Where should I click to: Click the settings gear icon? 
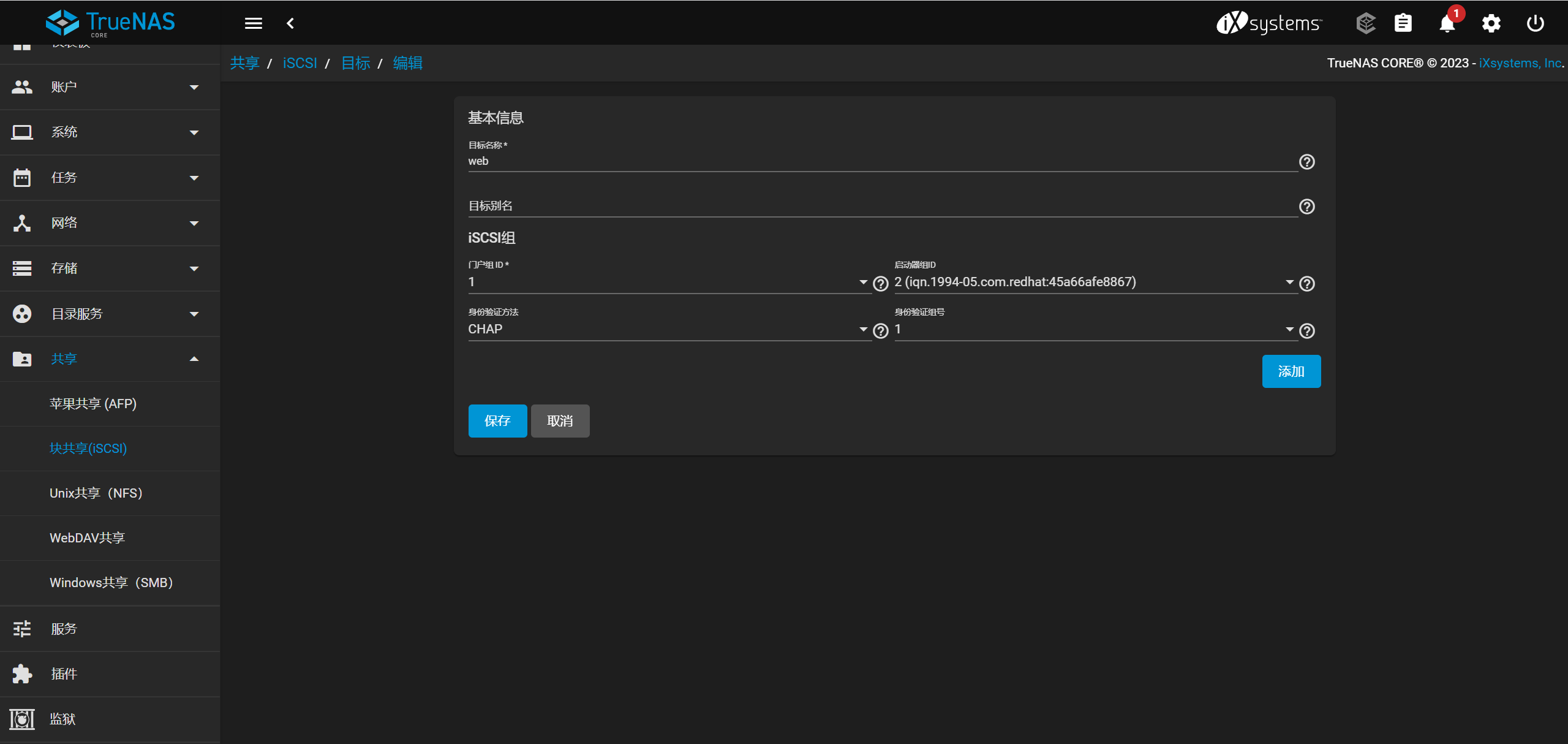click(x=1491, y=23)
